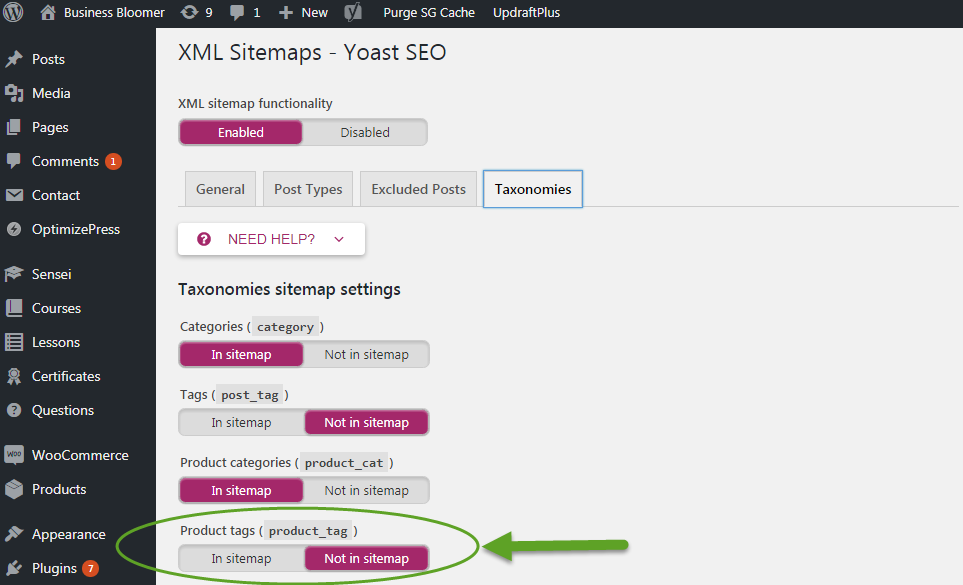Screen dimensions: 963x585
Task: Open UpdraftPlus in the admin bar
Action: [526, 13]
